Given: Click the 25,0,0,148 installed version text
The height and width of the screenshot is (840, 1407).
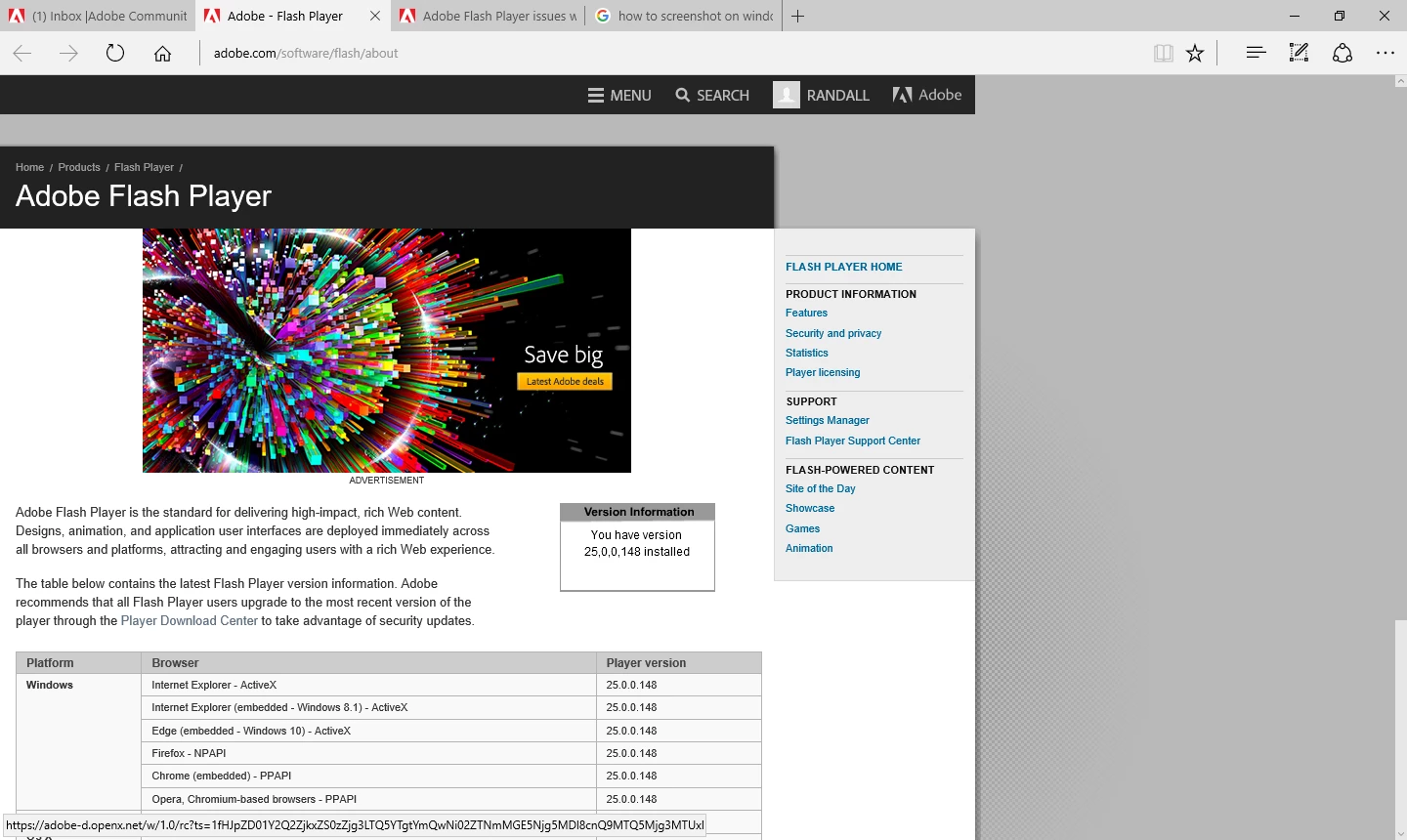Looking at the screenshot, I should click(x=637, y=552).
